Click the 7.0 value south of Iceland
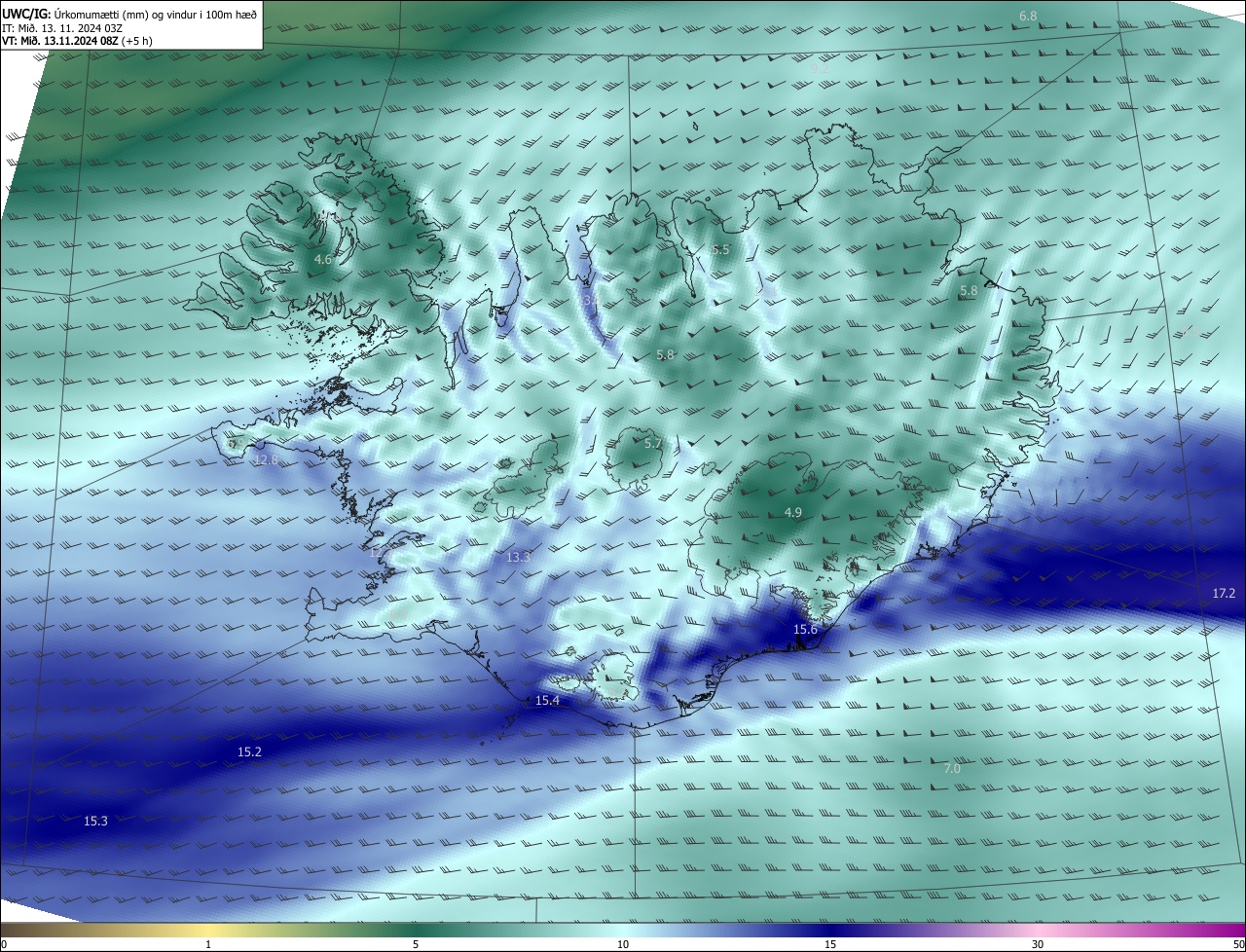Viewport: 1246px width, 952px height. pyautogui.click(x=952, y=768)
